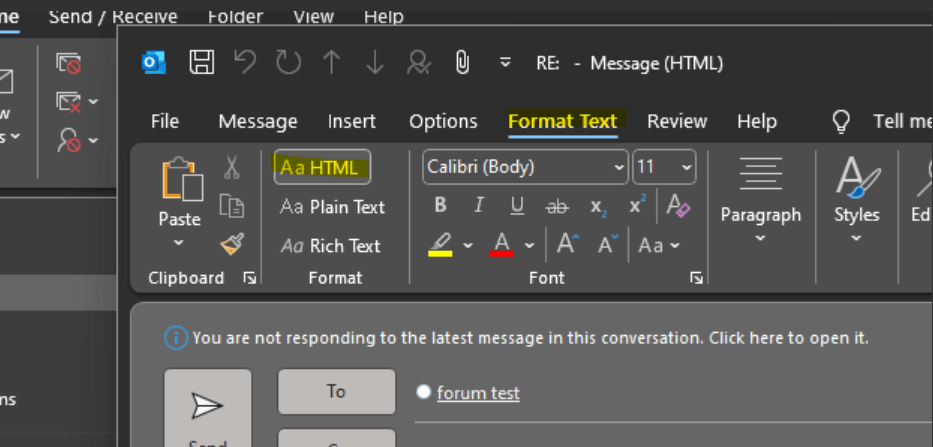Click the Copy icon in Clipboard group

231,205
